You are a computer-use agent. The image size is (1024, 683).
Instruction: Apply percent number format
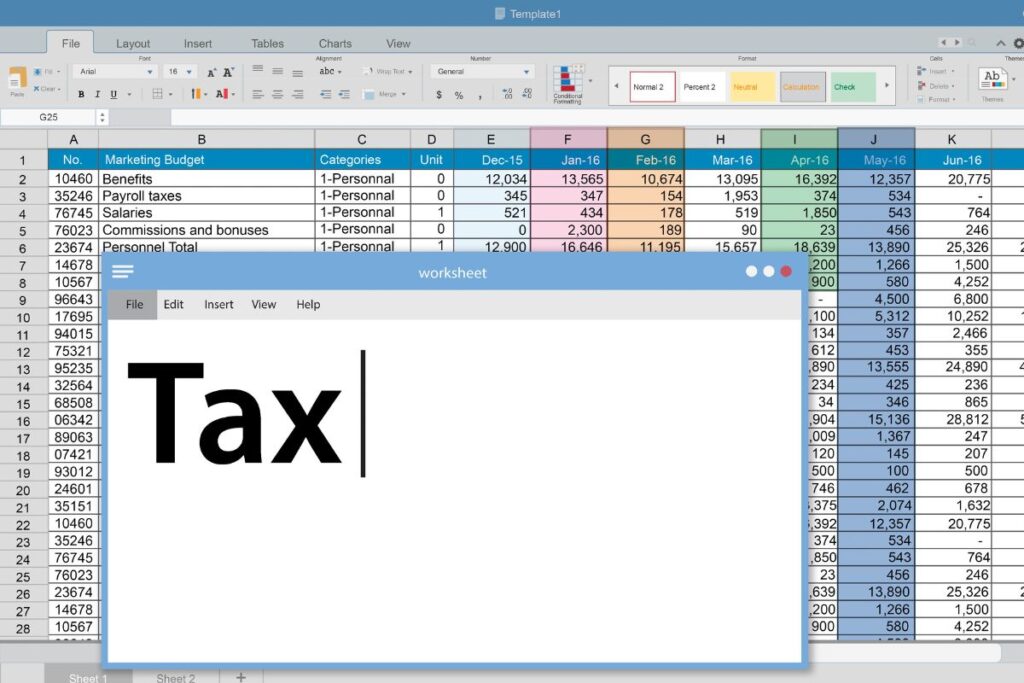point(459,95)
